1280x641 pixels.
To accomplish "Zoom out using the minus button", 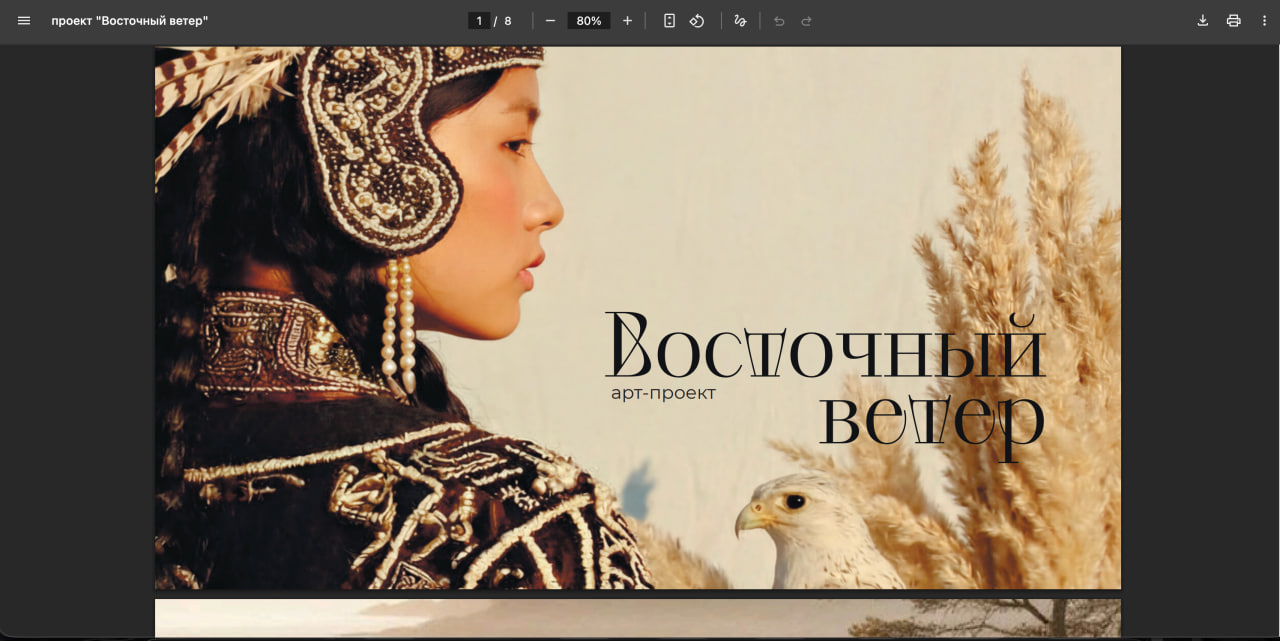I will (550, 21).
